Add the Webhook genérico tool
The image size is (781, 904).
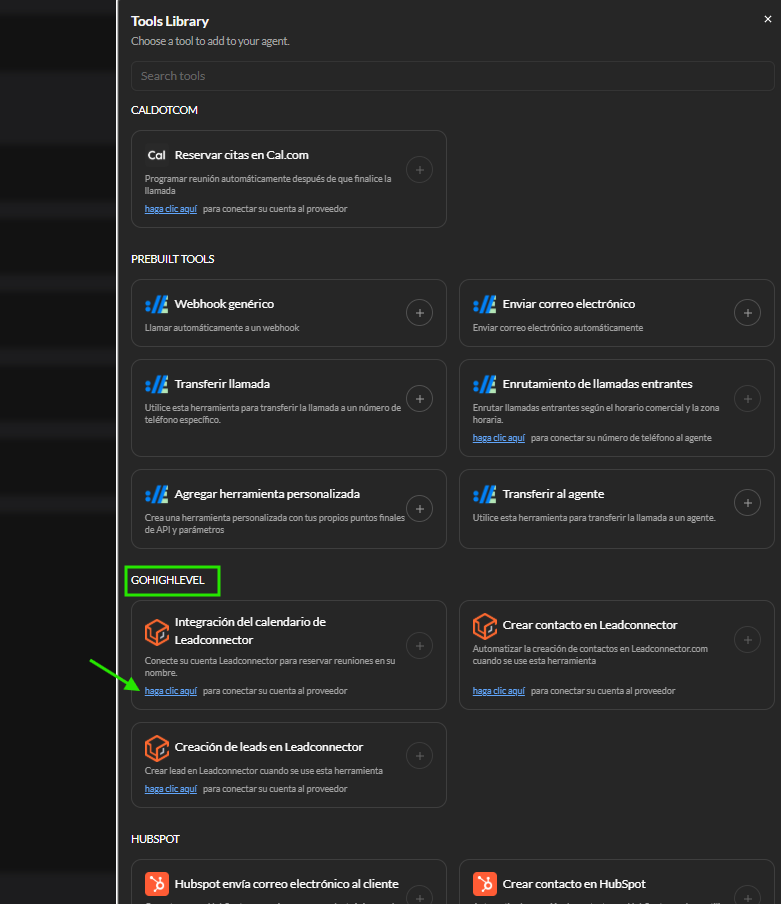pyautogui.click(x=420, y=312)
